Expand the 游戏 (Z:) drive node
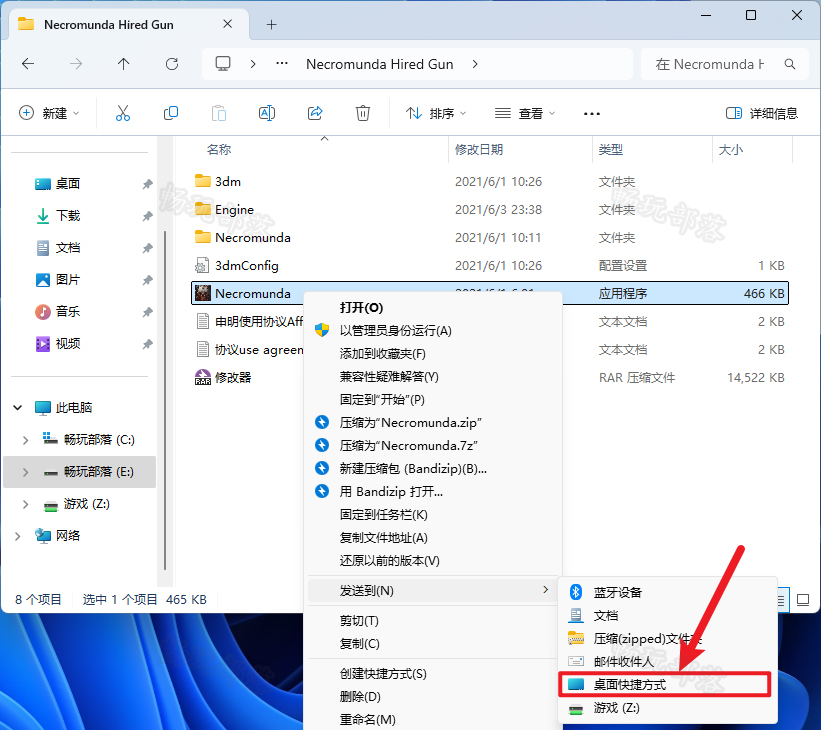 point(25,504)
